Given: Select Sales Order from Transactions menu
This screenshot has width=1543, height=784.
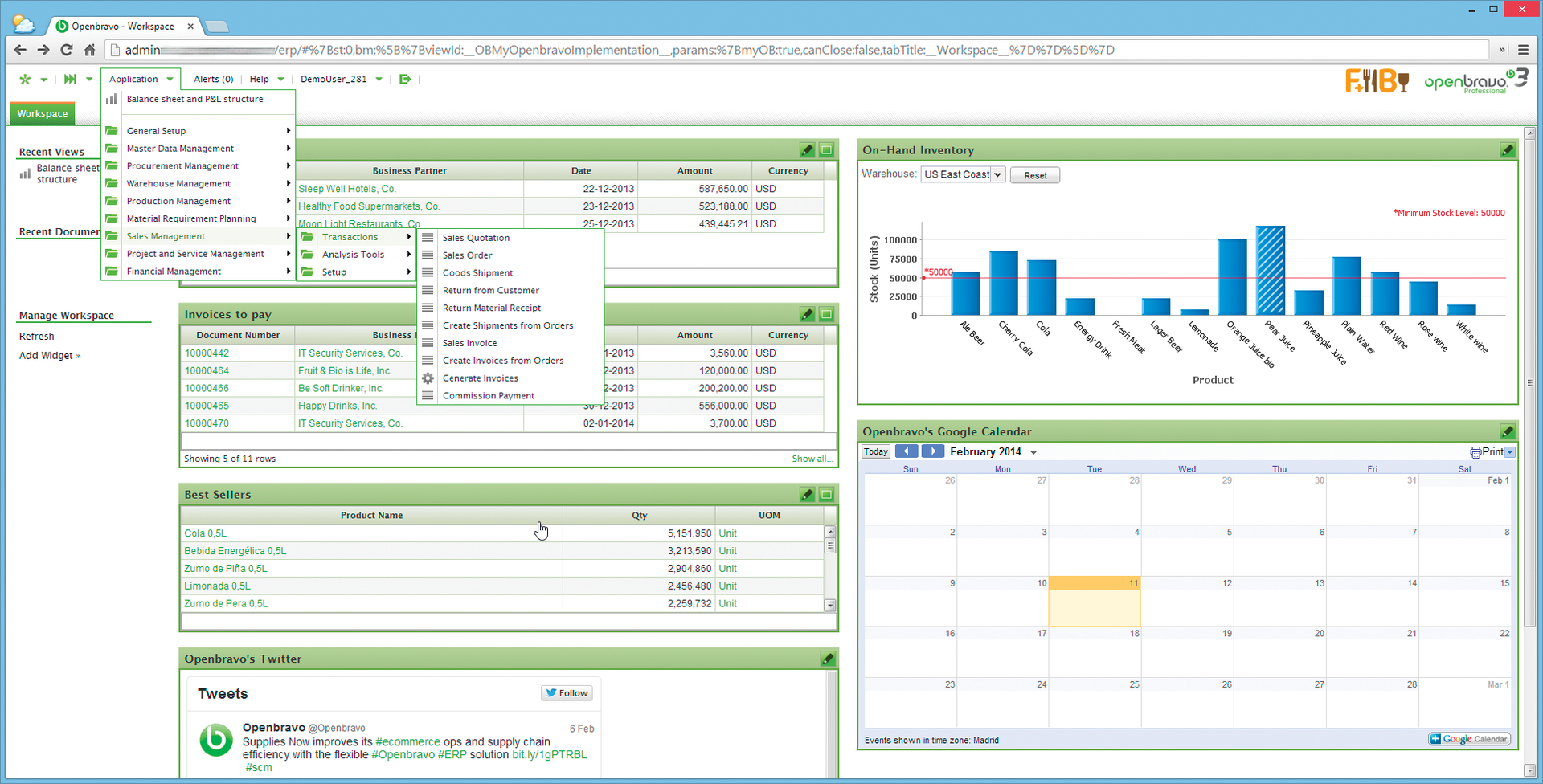Looking at the screenshot, I should [469, 255].
